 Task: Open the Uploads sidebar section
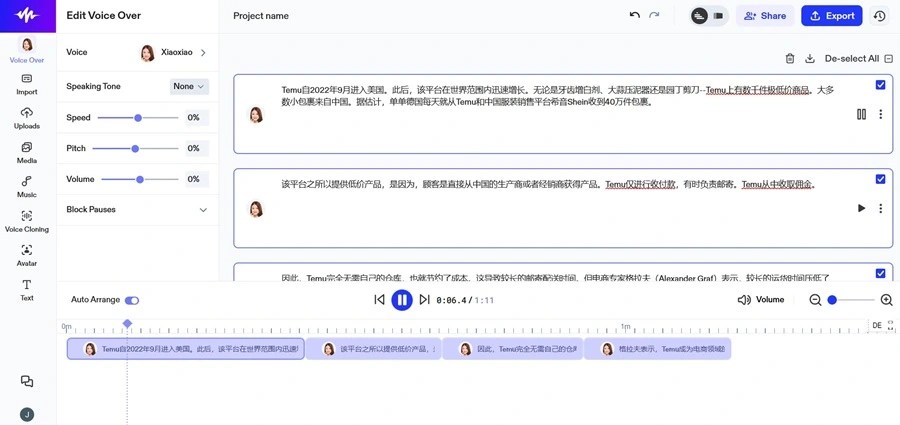coord(27,118)
